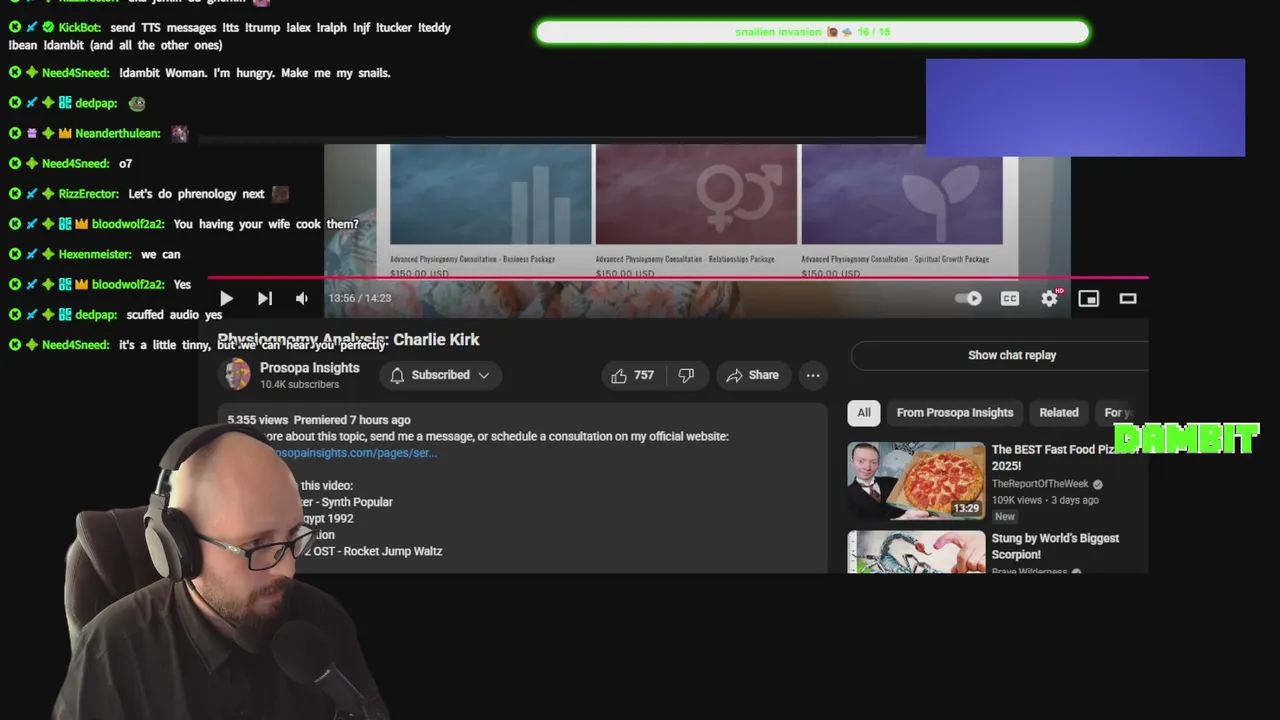Viewport: 1280px width, 720px height.
Task: Enable miniplayer mode
Action: pyautogui.click(x=1088, y=298)
